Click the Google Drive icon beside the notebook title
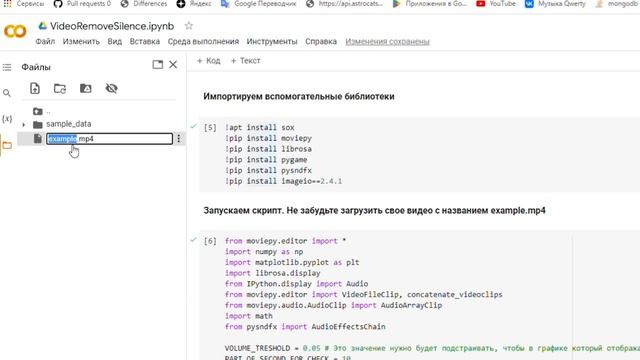The image size is (640, 360). [x=42, y=26]
